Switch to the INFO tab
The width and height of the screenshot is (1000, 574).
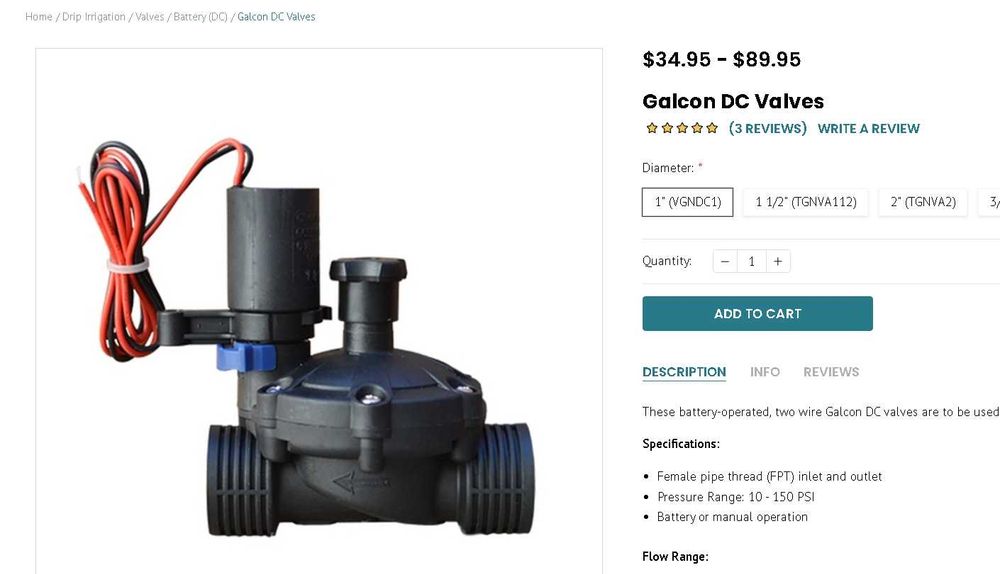765,372
